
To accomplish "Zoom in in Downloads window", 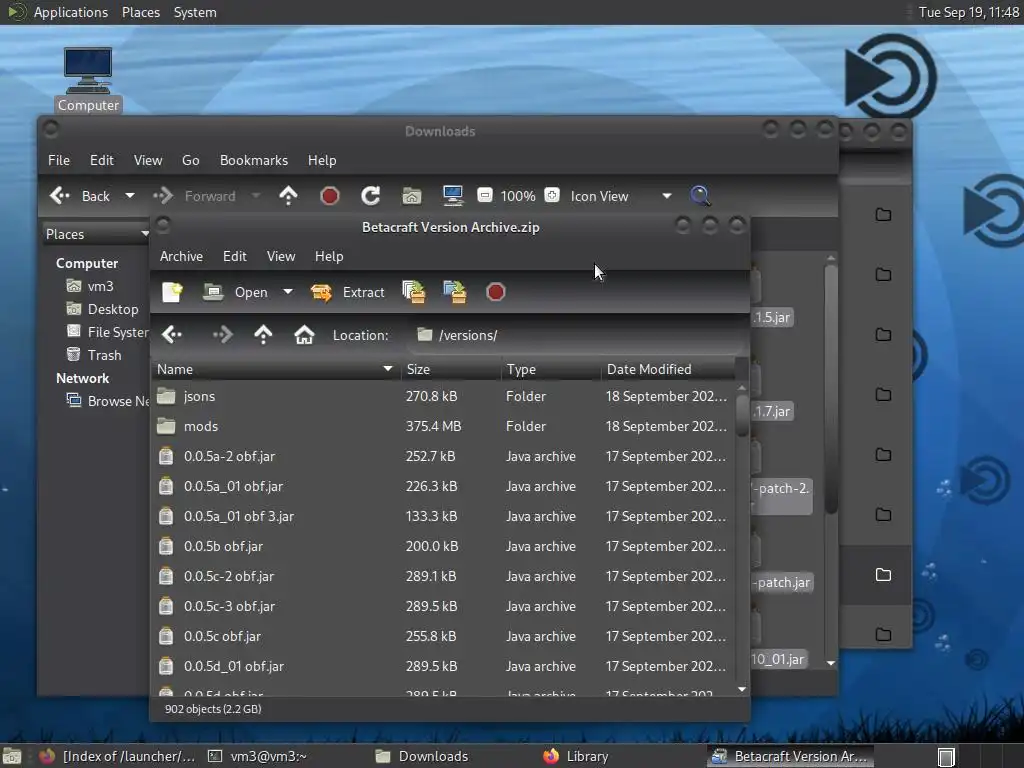I will pos(552,195).
